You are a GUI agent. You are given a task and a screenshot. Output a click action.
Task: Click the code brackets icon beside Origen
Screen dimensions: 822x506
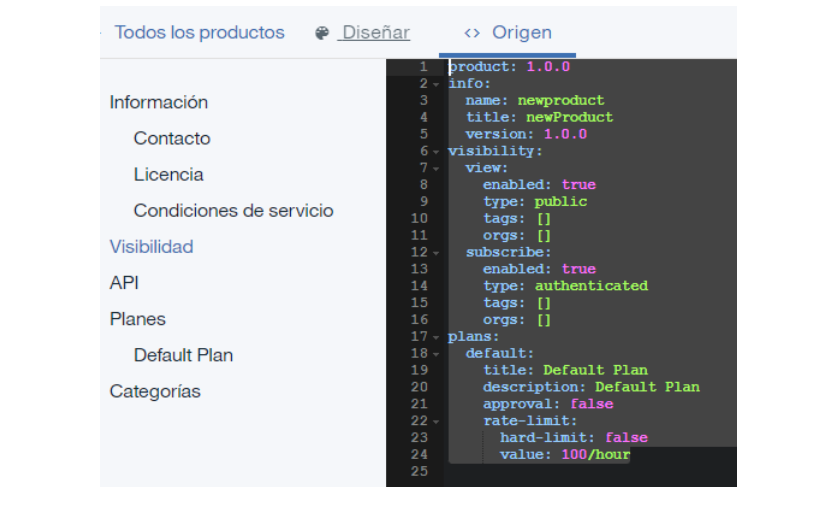472,33
